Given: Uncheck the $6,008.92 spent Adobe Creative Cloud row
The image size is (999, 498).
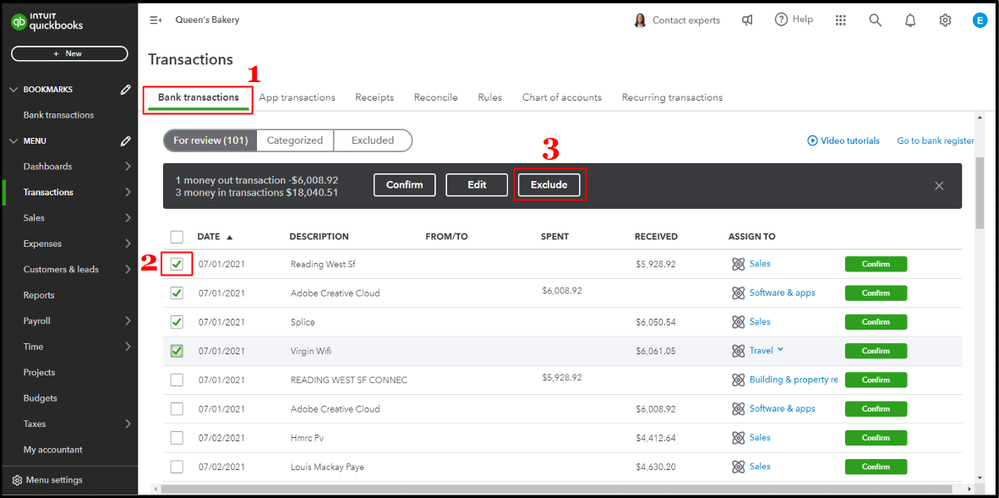Looking at the screenshot, I should point(177,293).
